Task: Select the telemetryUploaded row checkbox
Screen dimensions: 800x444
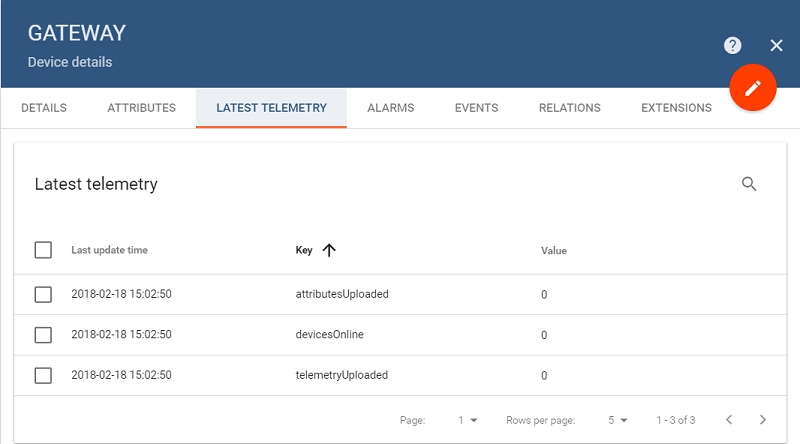Action: [x=43, y=375]
